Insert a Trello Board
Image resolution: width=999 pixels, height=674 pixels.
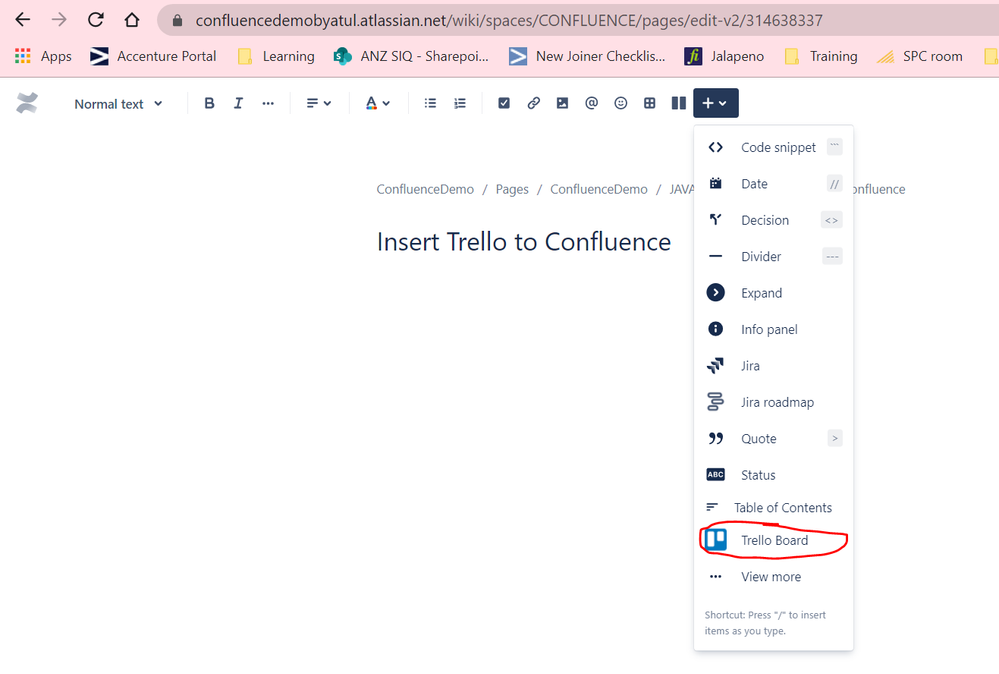click(x=773, y=540)
